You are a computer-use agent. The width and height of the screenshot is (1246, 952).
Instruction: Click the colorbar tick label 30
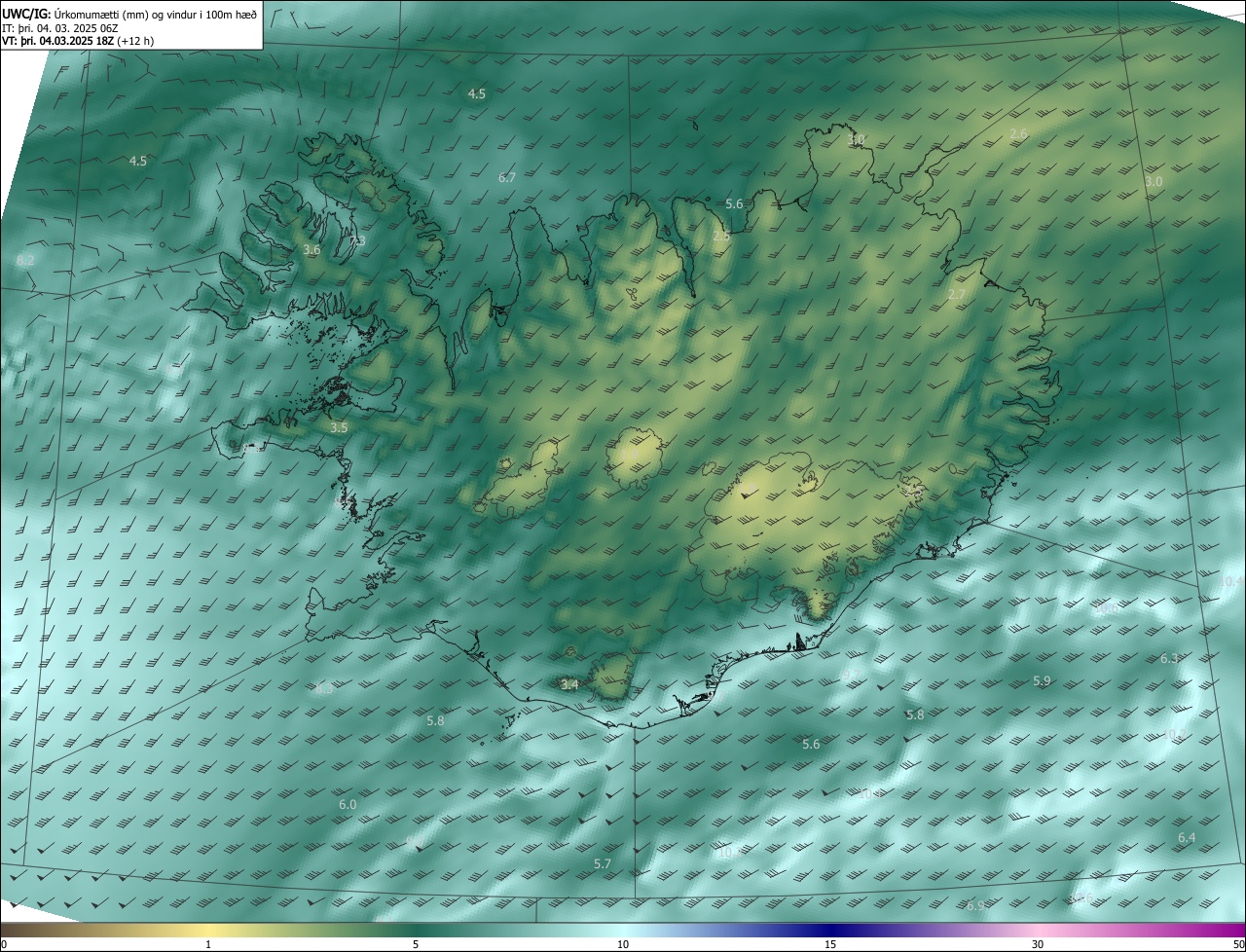point(1038,945)
